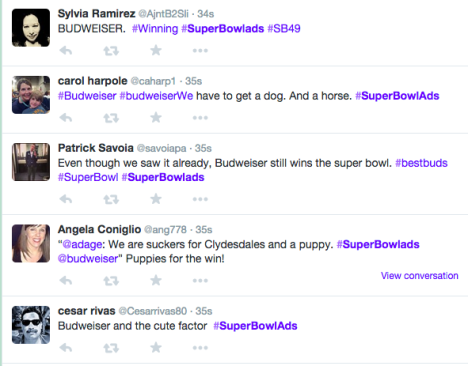Screen dimensions: 468x366
Task: Open the #bestbuds hashtag link
Action: [421, 163]
